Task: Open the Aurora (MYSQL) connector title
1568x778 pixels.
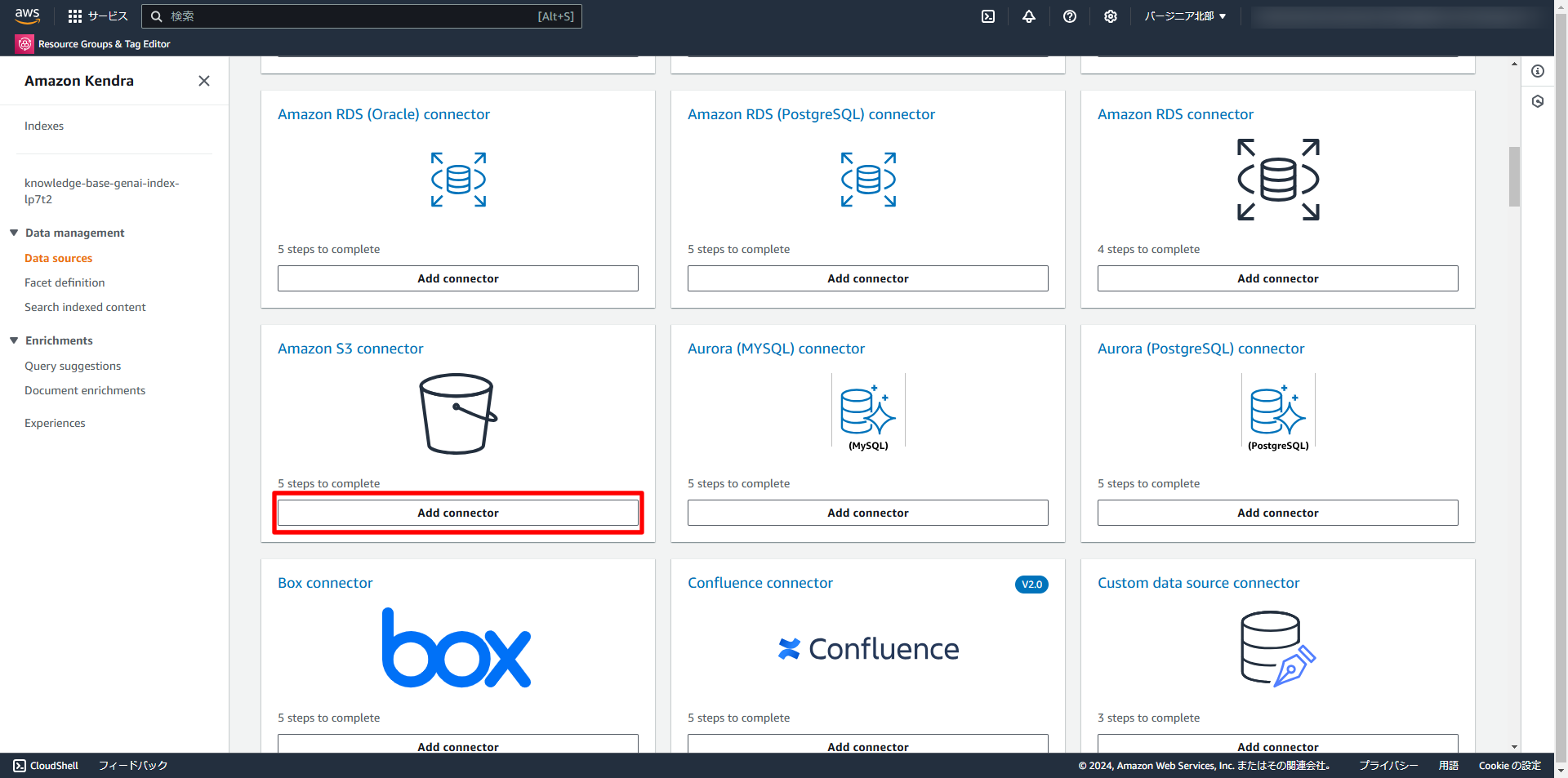Action: coord(776,349)
